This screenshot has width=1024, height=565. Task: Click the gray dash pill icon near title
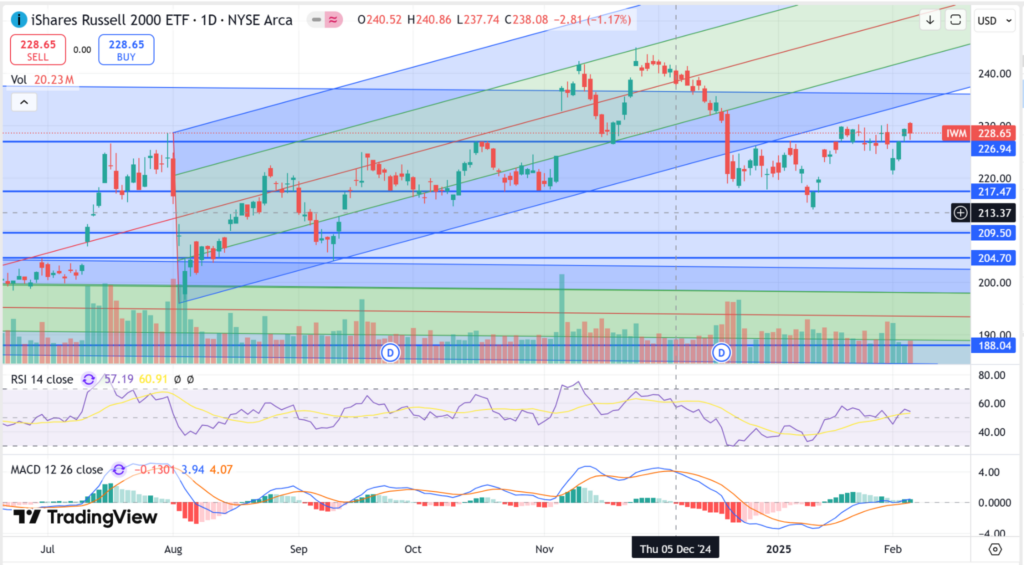click(x=317, y=20)
